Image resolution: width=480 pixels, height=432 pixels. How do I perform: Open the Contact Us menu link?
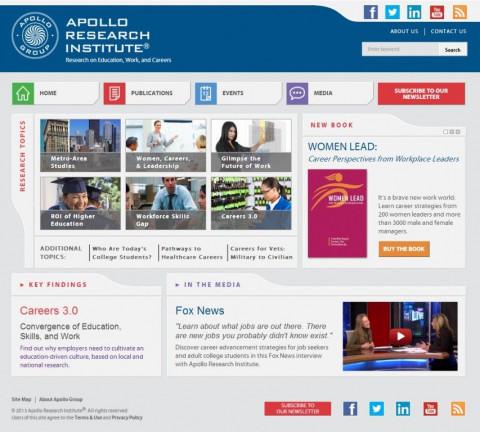(x=448, y=31)
